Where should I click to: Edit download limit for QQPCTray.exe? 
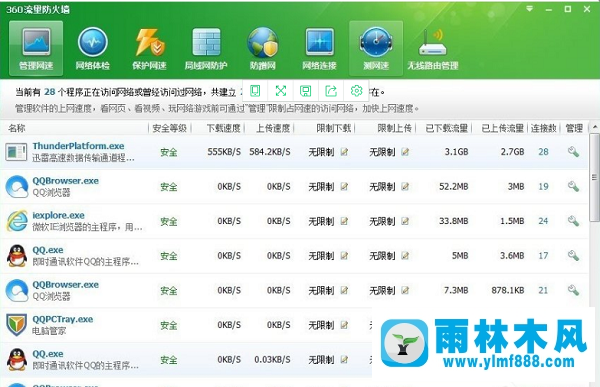point(344,325)
